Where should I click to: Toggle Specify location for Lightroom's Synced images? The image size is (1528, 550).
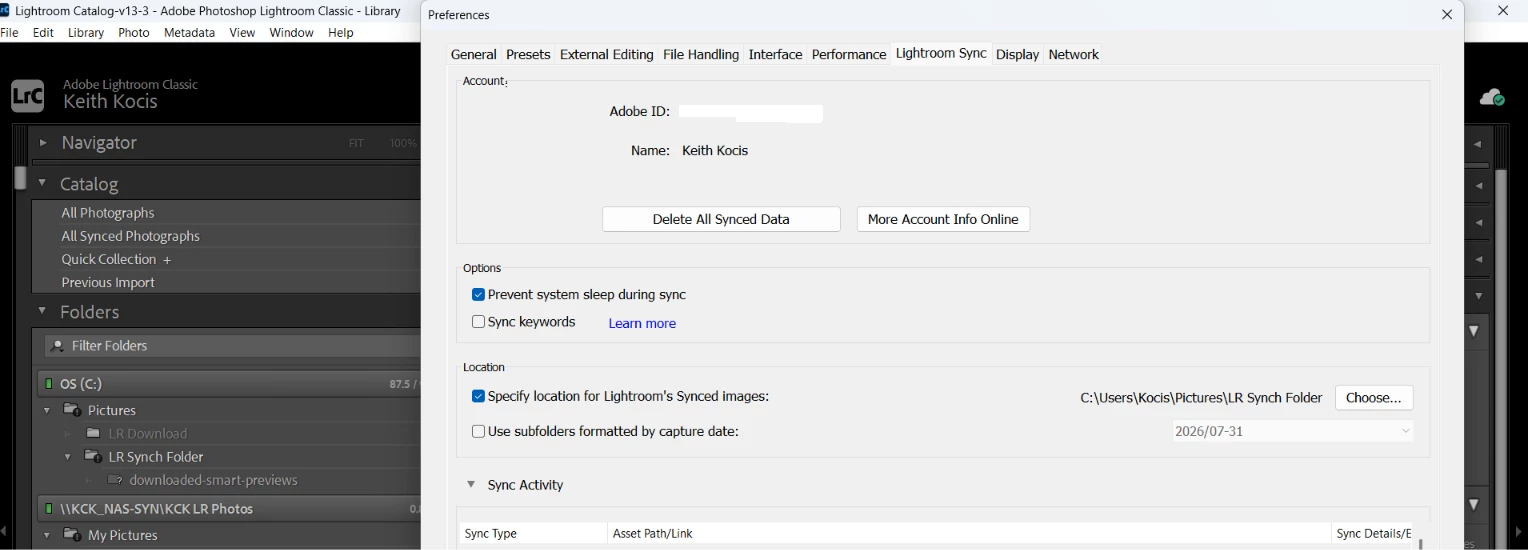click(478, 396)
